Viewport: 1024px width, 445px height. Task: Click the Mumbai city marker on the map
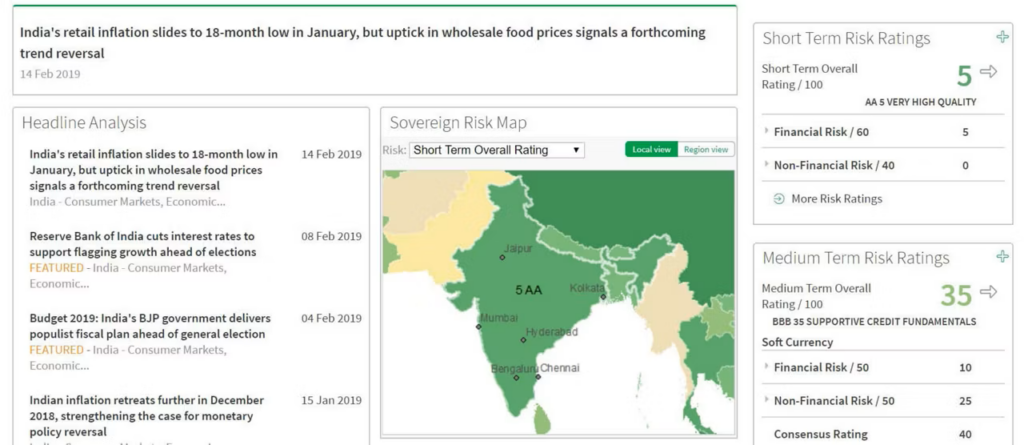[x=480, y=326]
